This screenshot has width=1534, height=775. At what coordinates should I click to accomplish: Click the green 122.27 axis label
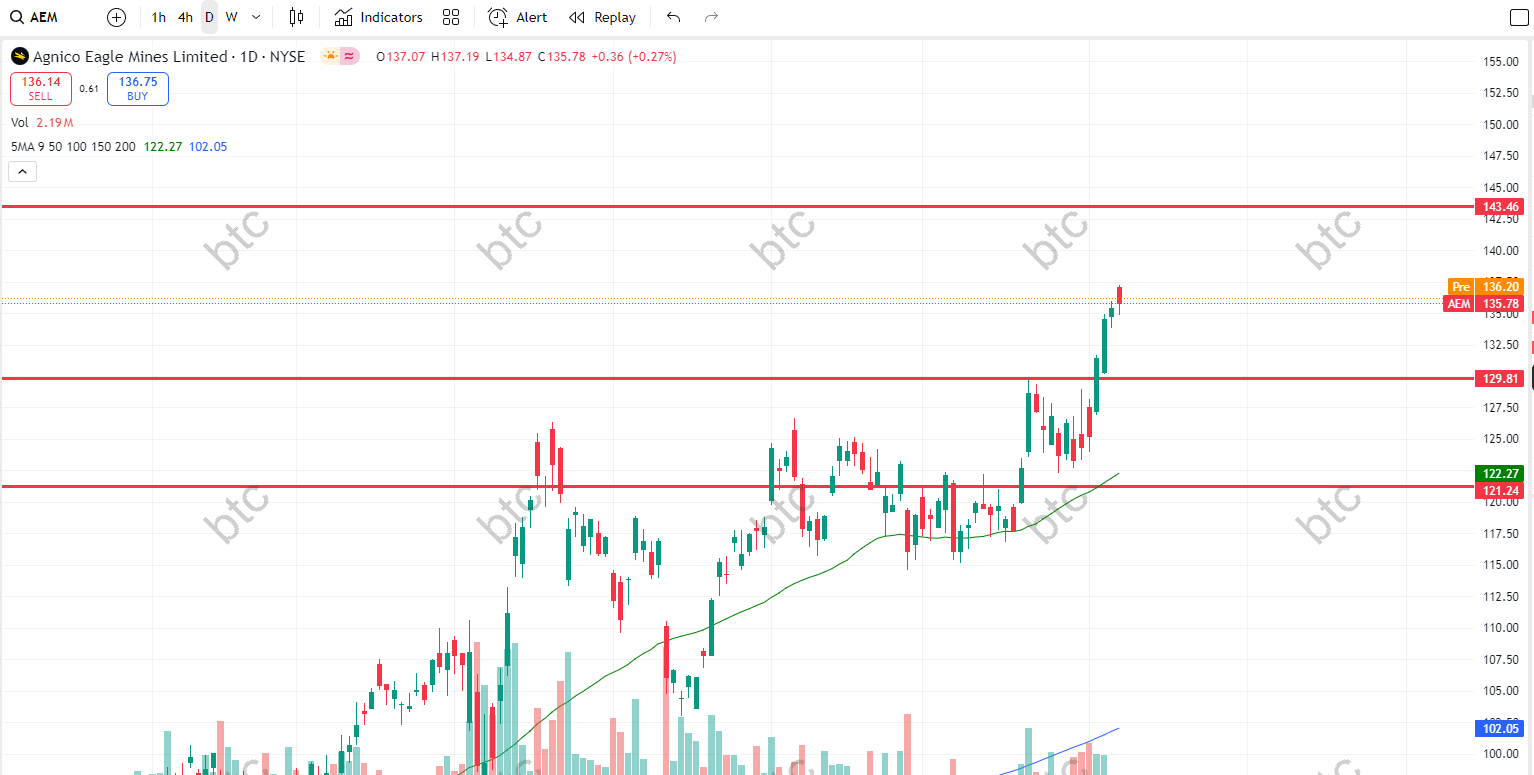[1500, 473]
